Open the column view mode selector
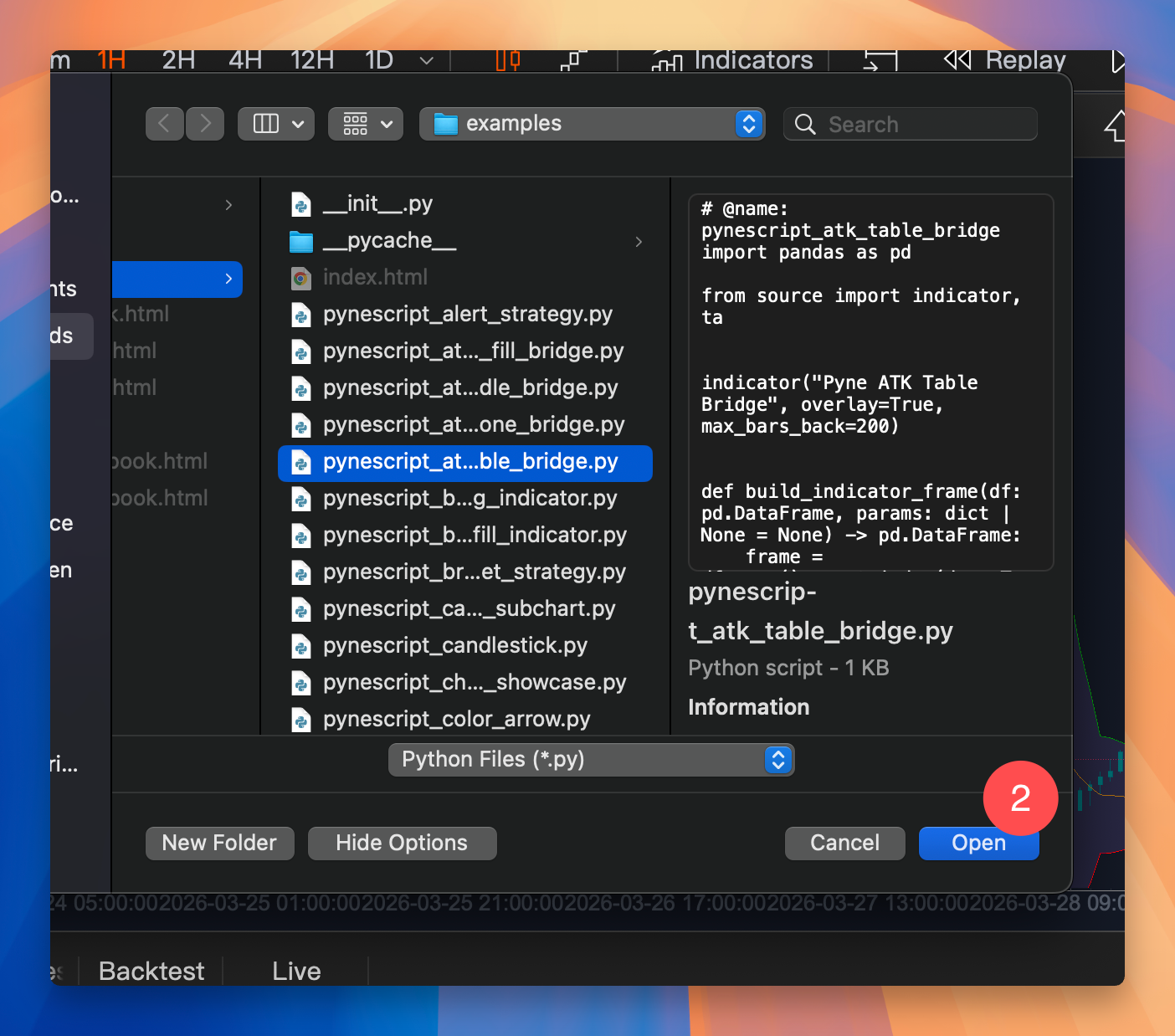 coord(276,124)
